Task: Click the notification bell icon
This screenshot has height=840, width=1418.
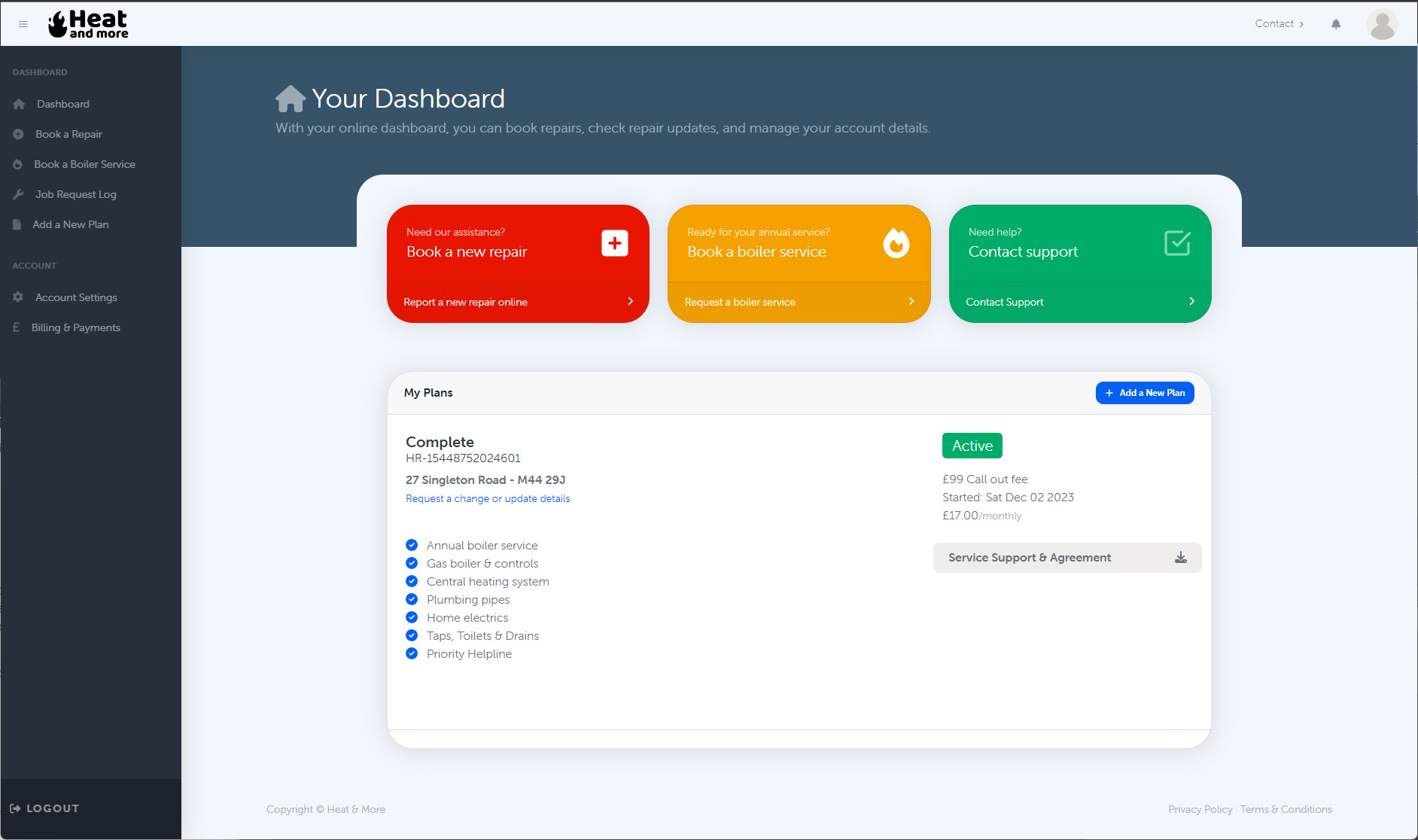Action: point(1336,24)
